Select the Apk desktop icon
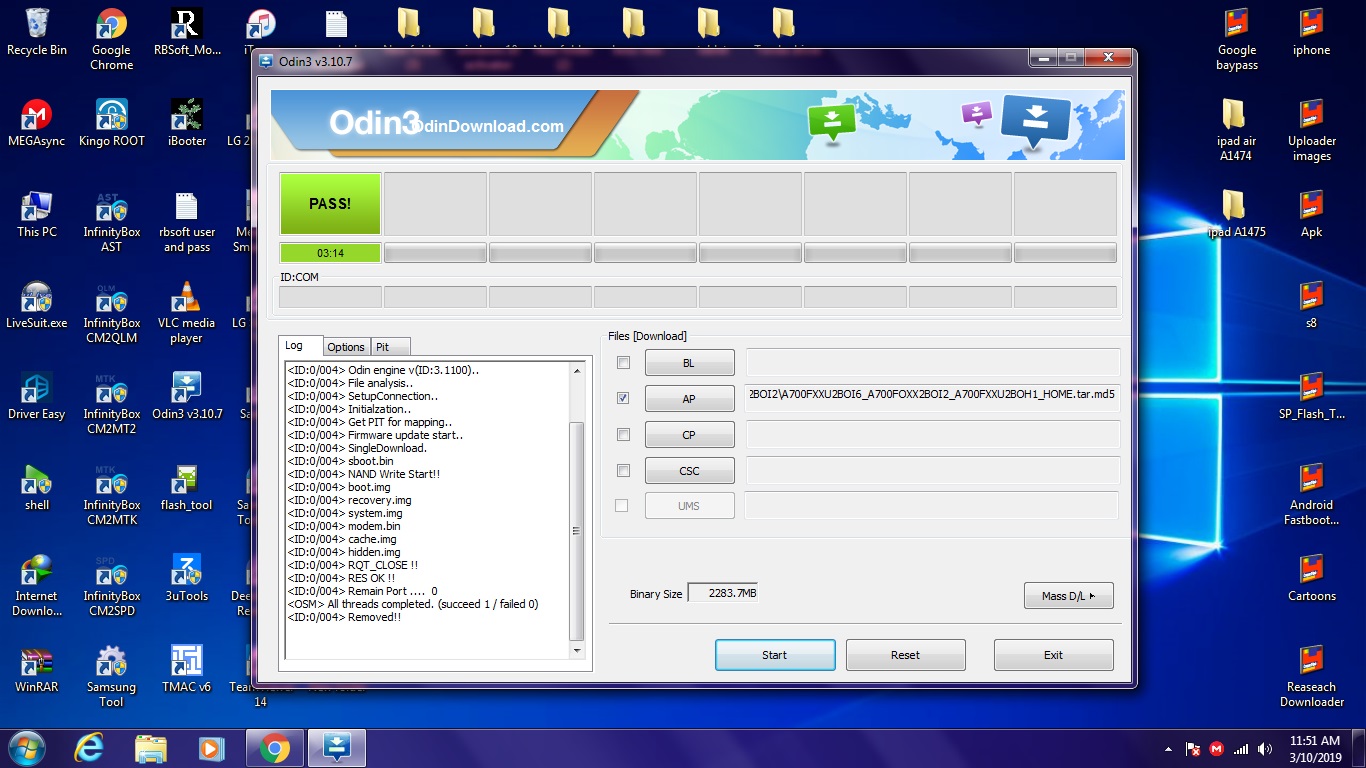Screen dimensions: 1366x768 coord(1312,214)
